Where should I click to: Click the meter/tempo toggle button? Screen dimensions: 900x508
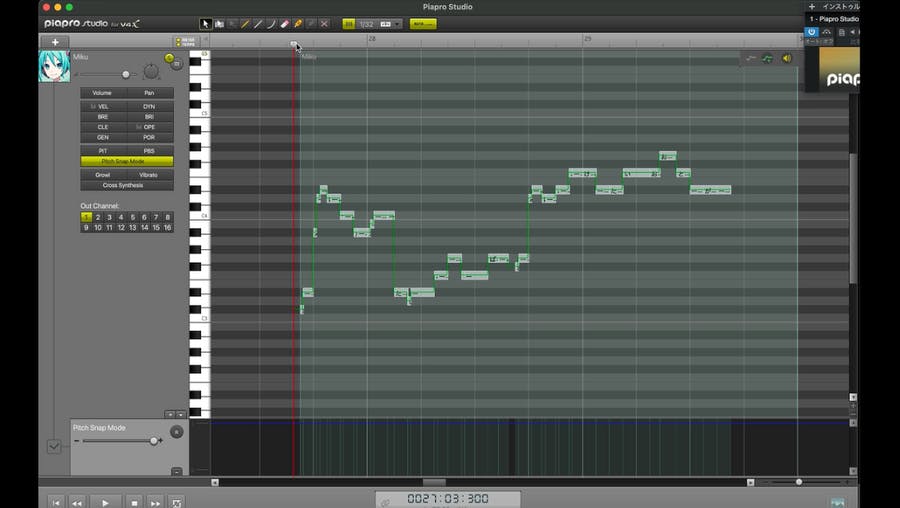pyautogui.click(x=185, y=42)
